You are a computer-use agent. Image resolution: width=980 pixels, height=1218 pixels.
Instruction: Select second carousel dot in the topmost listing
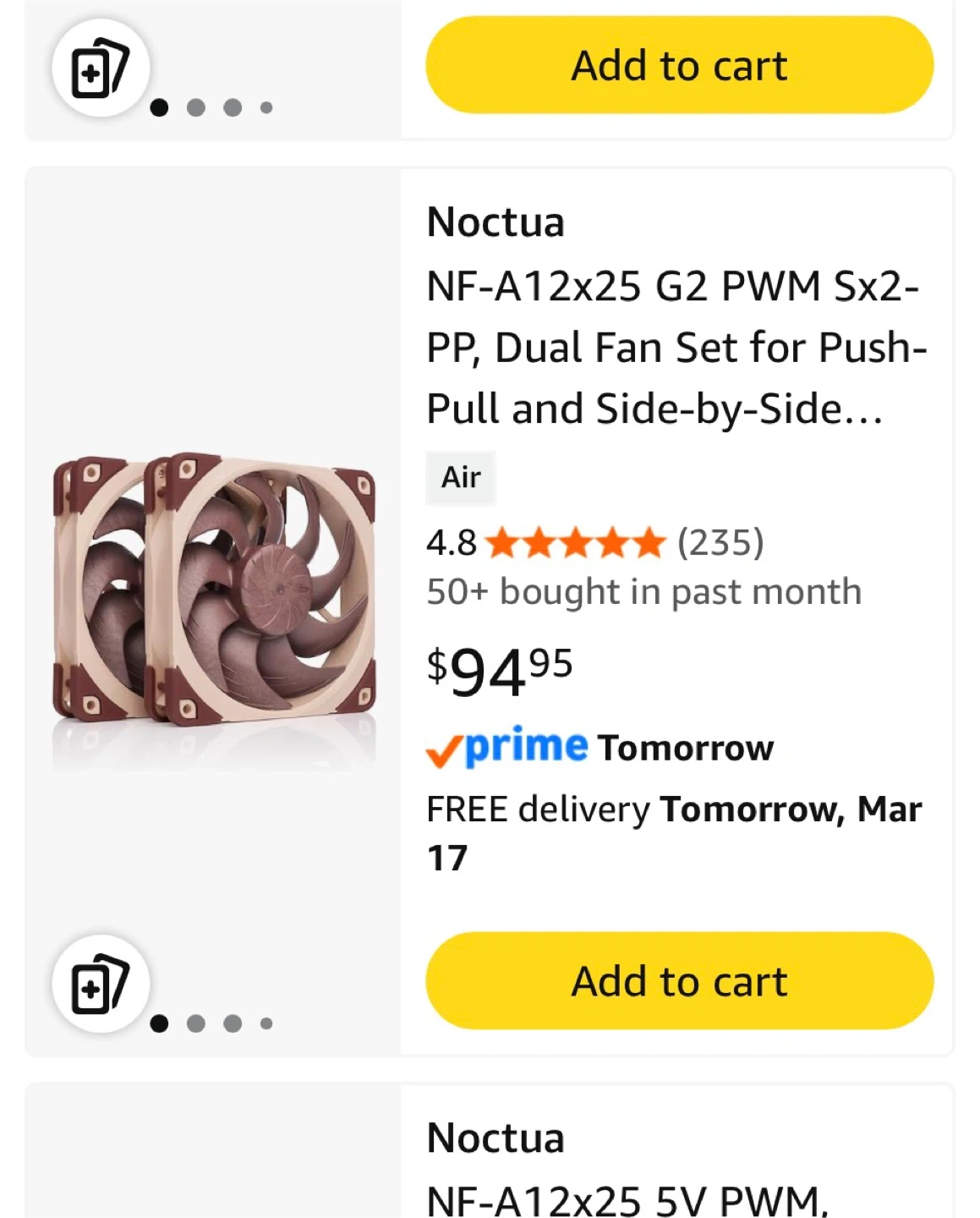click(x=196, y=107)
